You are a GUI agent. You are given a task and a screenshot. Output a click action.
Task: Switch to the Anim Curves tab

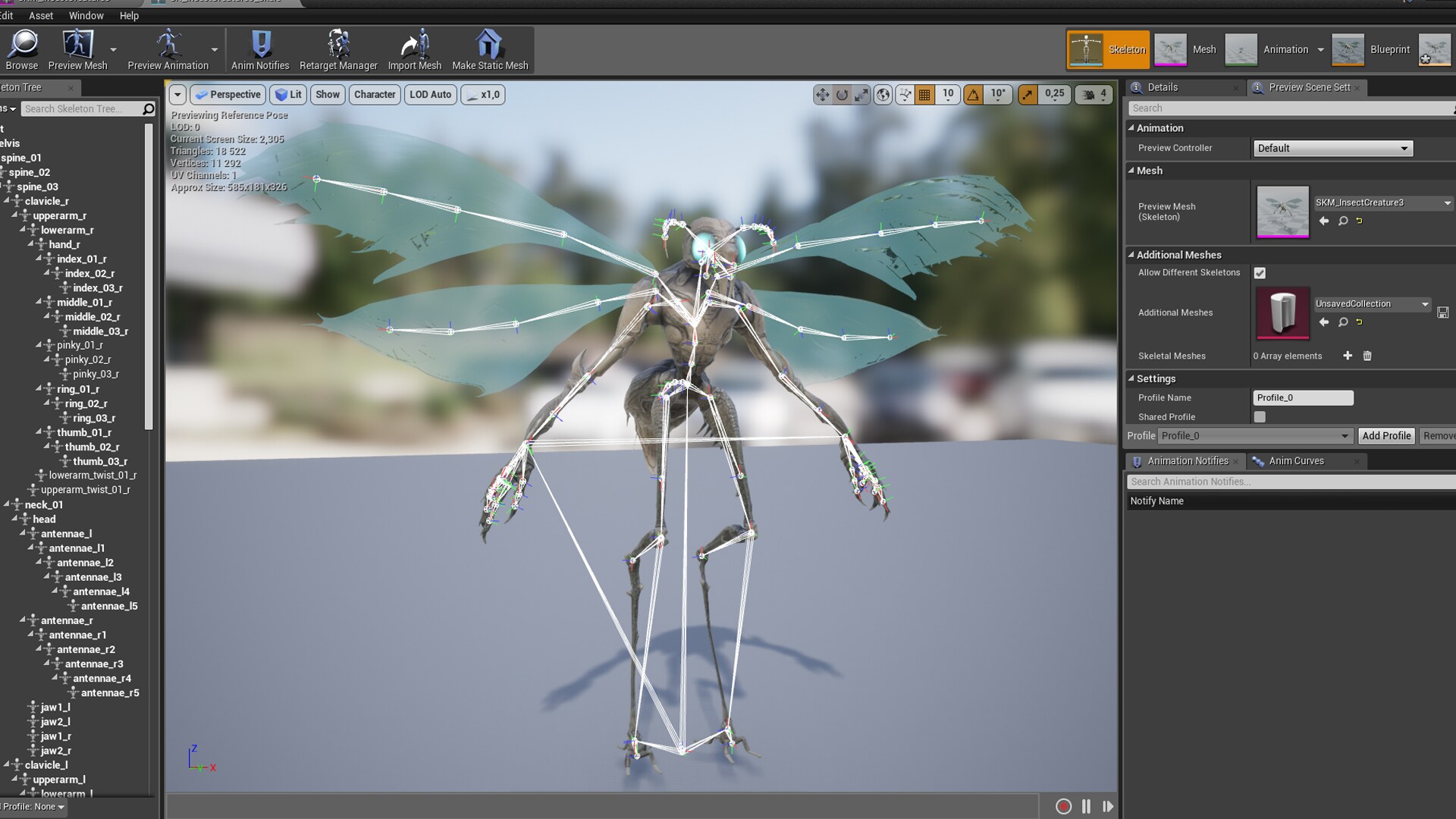click(x=1296, y=461)
